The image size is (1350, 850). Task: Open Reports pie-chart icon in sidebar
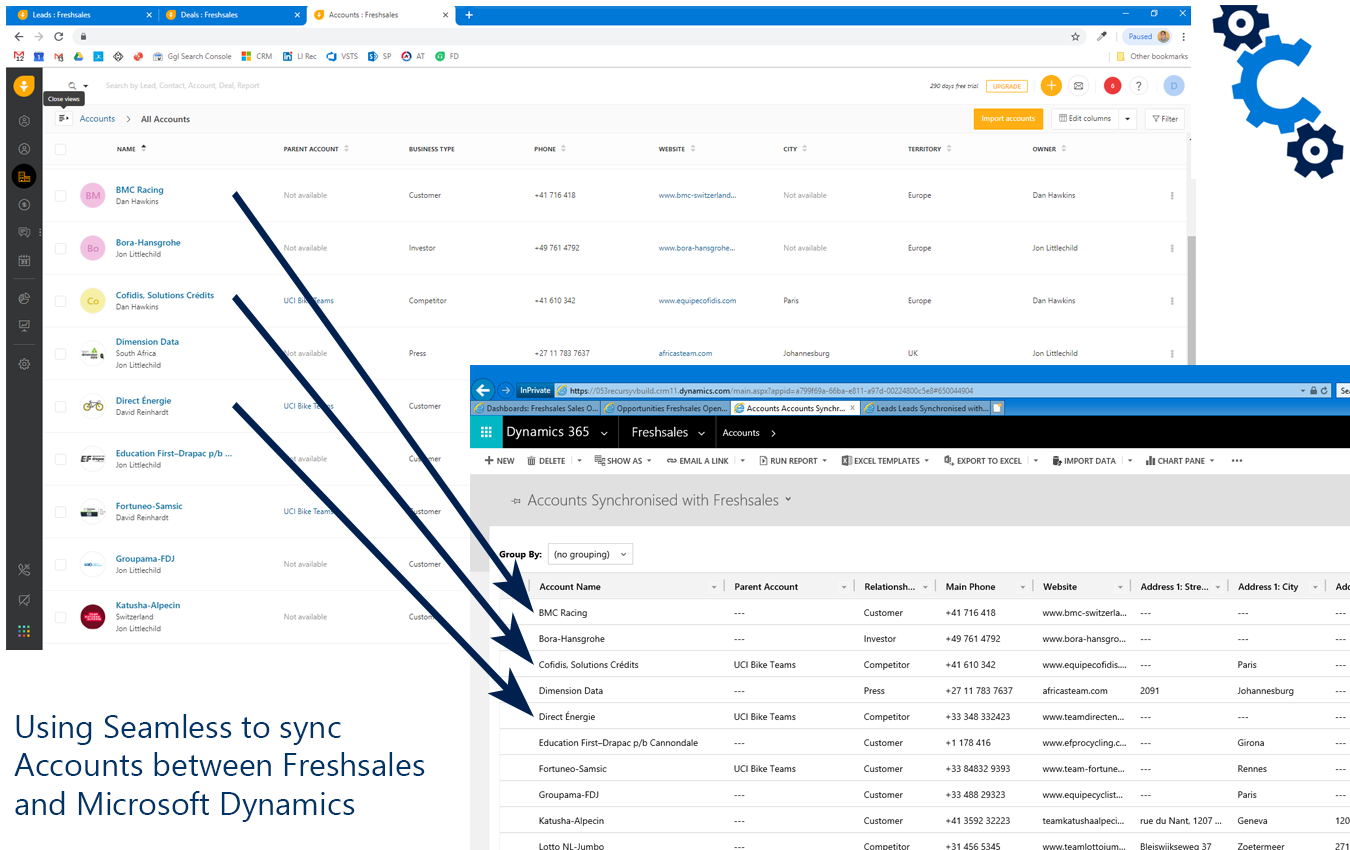[x=24, y=298]
